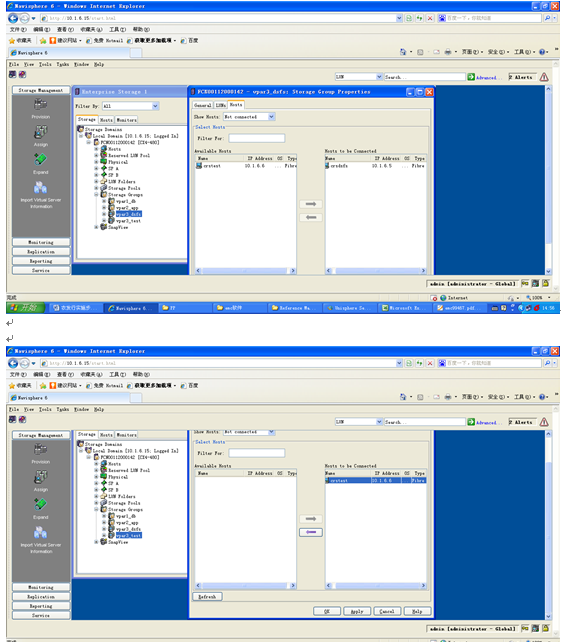This screenshot has height=642, width=561.
Task: Move host left with remove arrow, upper dialog
Action: (311, 217)
